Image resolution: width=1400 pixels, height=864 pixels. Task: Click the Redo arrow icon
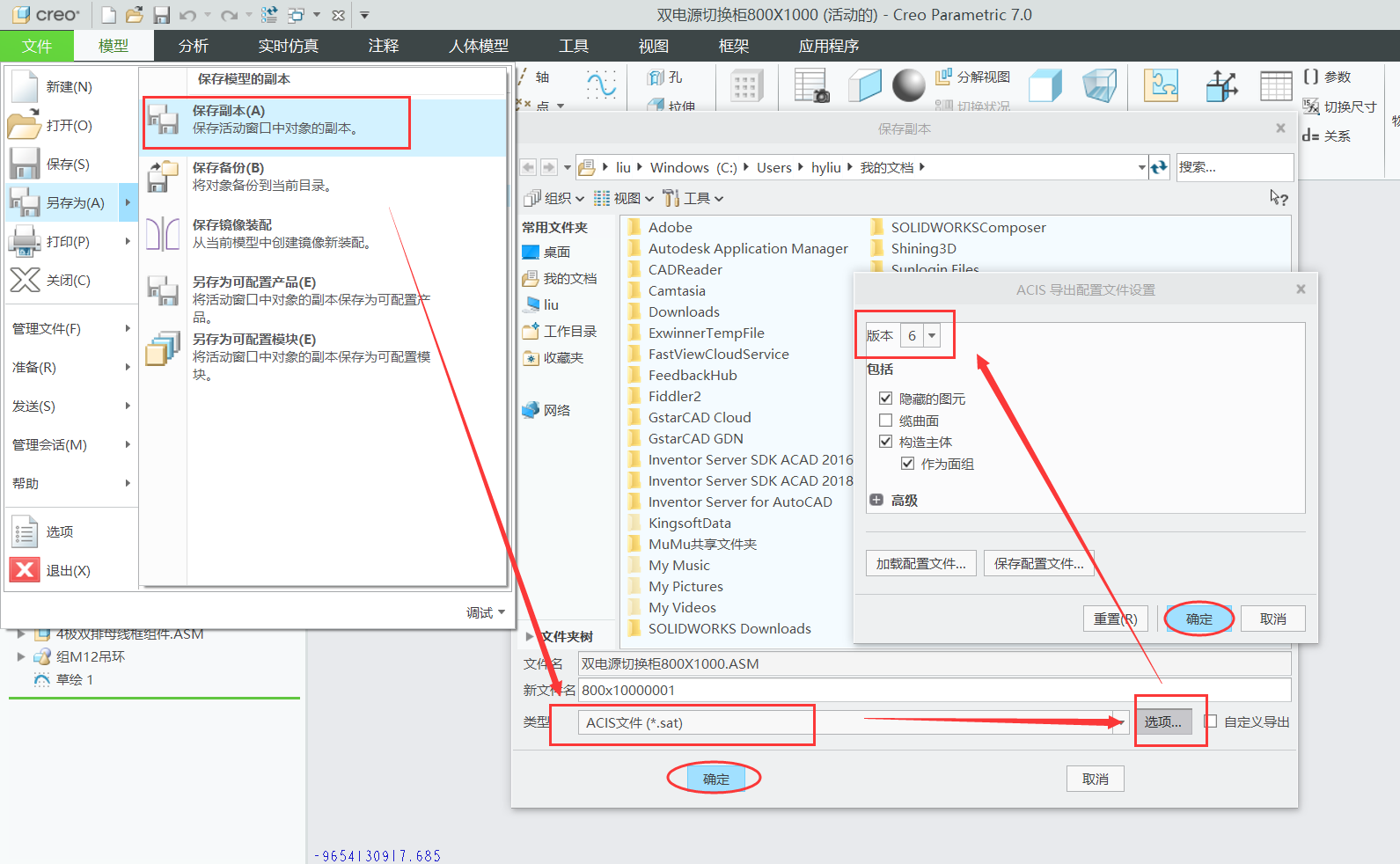point(229,15)
